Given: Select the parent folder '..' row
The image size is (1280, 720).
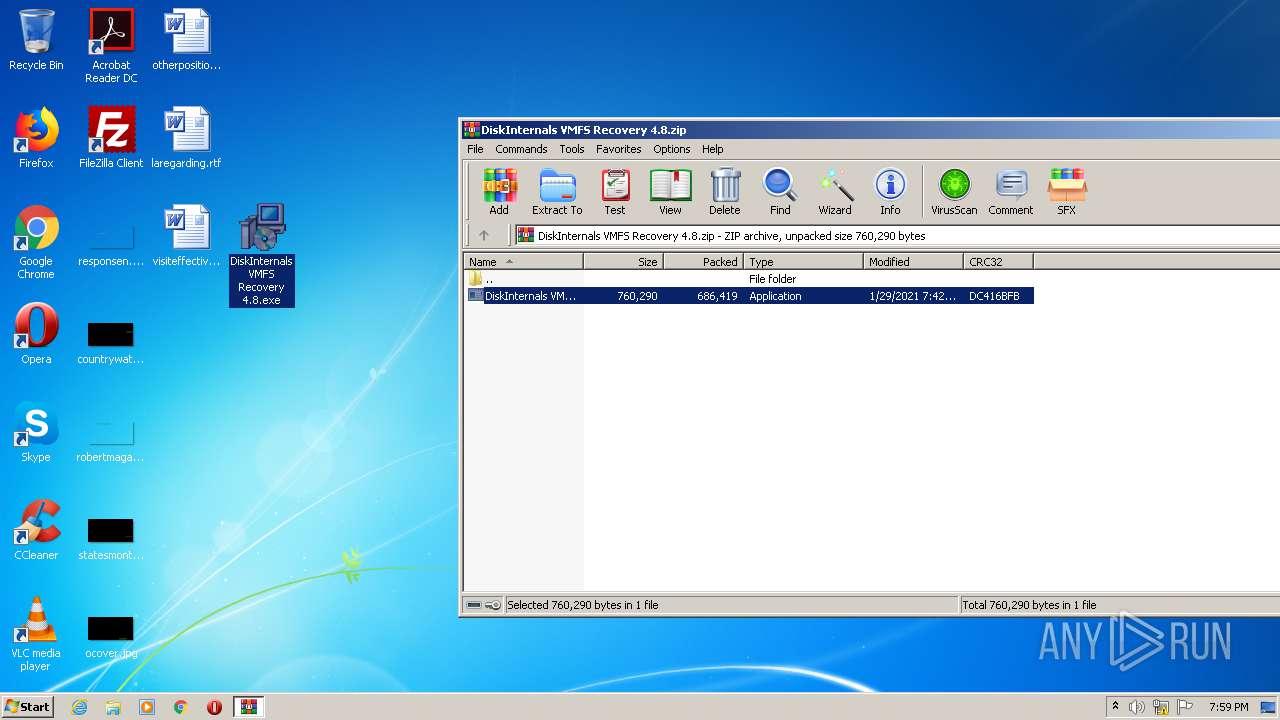Looking at the screenshot, I should (749, 279).
